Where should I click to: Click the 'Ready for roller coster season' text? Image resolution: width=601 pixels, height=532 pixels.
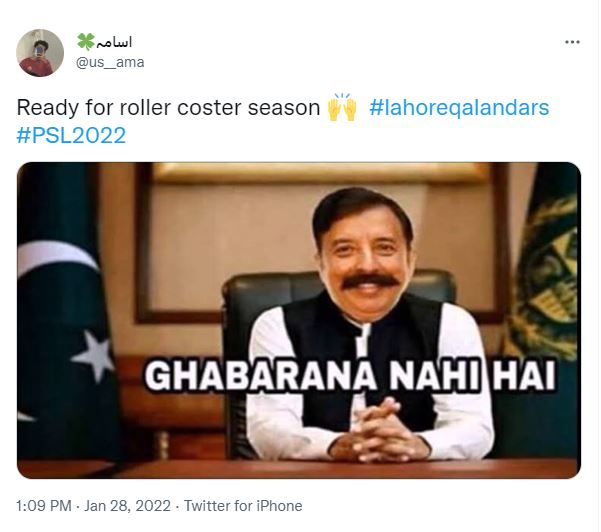pos(168,107)
